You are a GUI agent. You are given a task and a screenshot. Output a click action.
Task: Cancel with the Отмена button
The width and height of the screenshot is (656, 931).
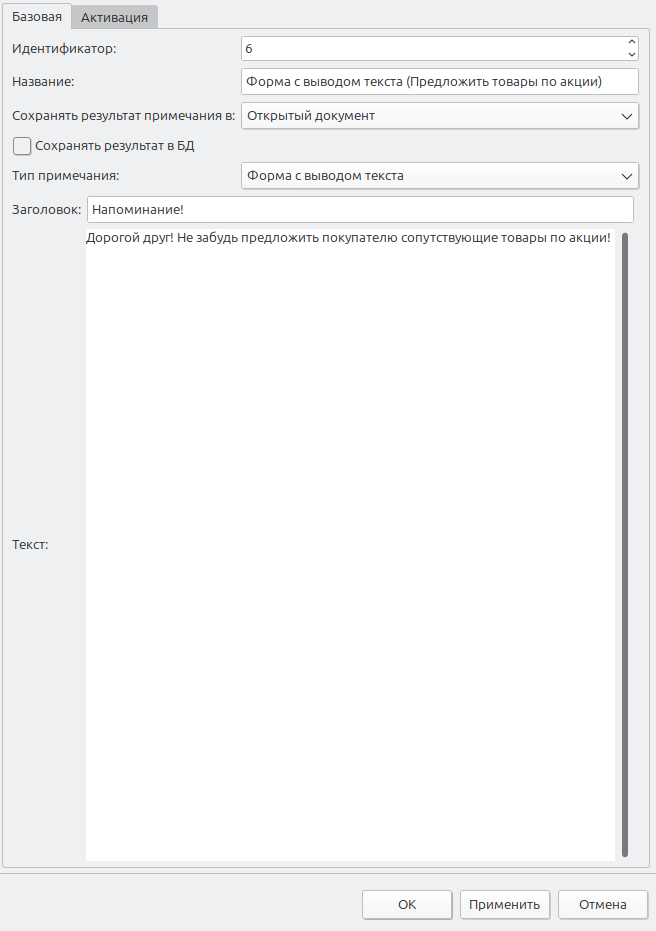point(602,904)
